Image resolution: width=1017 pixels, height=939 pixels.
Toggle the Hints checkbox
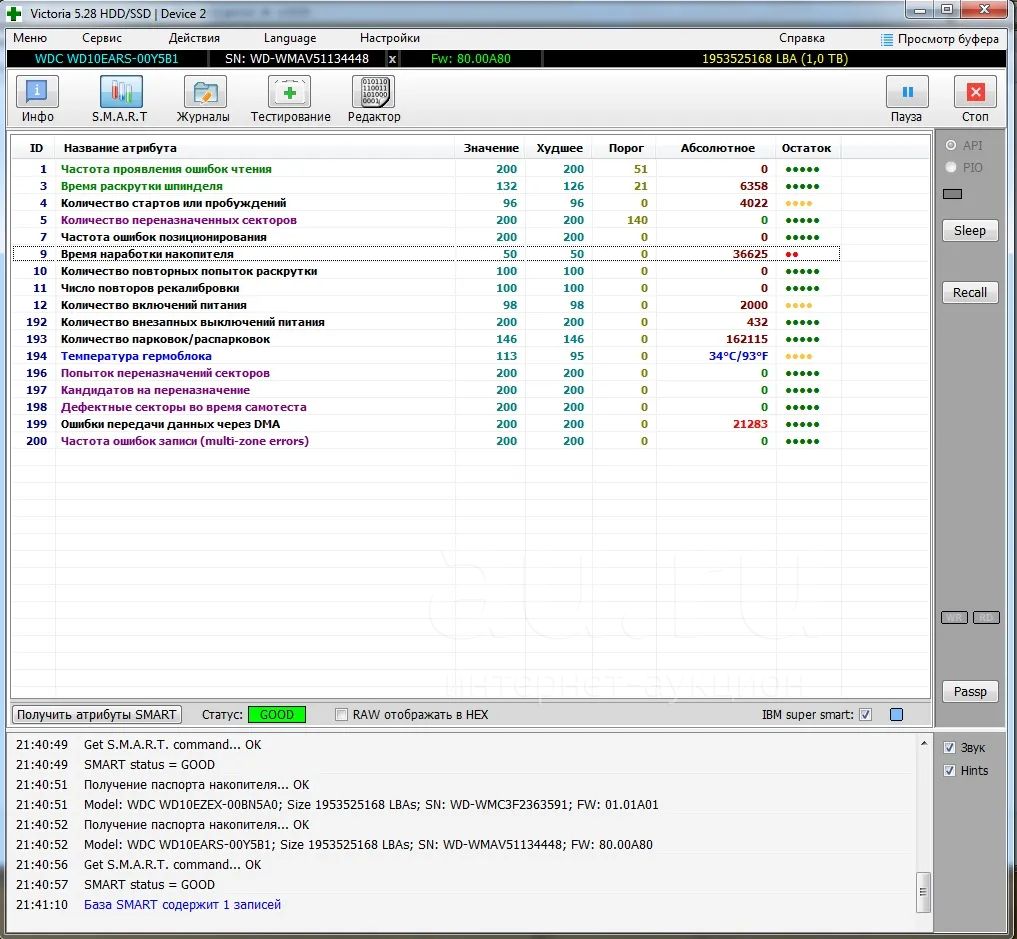coord(950,770)
